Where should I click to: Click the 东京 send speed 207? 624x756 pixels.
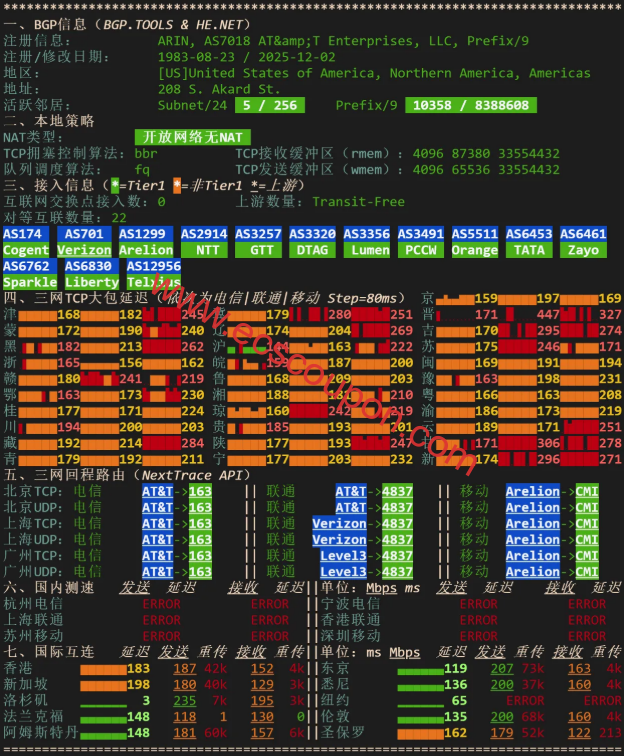coord(502,668)
